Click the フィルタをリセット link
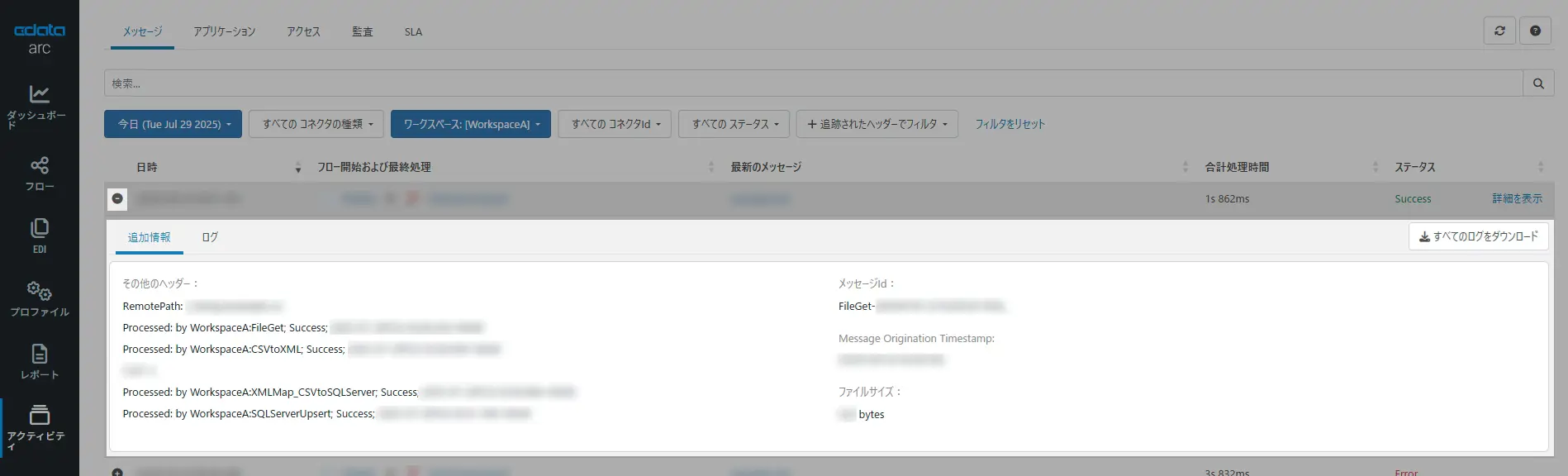1568x476 pixels. tap(1010, 124)
